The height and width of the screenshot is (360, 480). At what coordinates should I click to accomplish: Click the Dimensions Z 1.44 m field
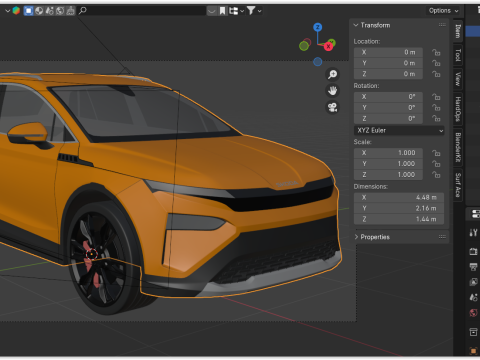pos(399,219)
